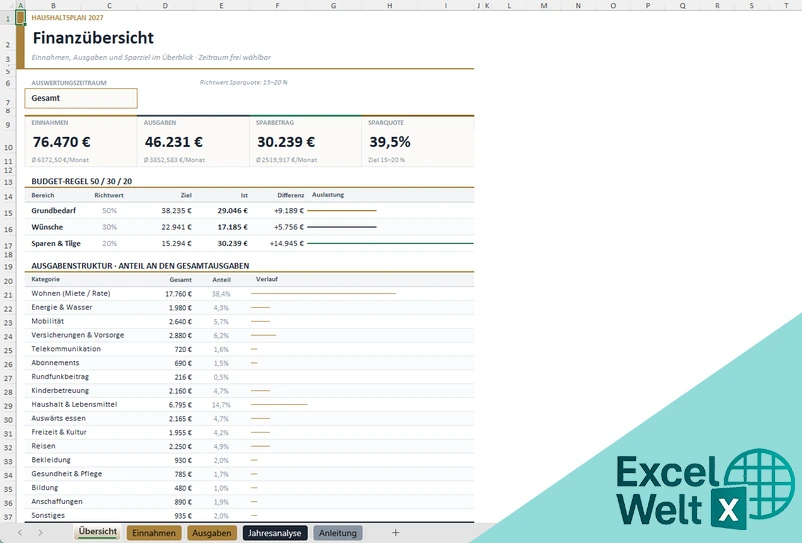
Task: Click the previous sheet navigation arrow
Action: [x=20, y=533]
